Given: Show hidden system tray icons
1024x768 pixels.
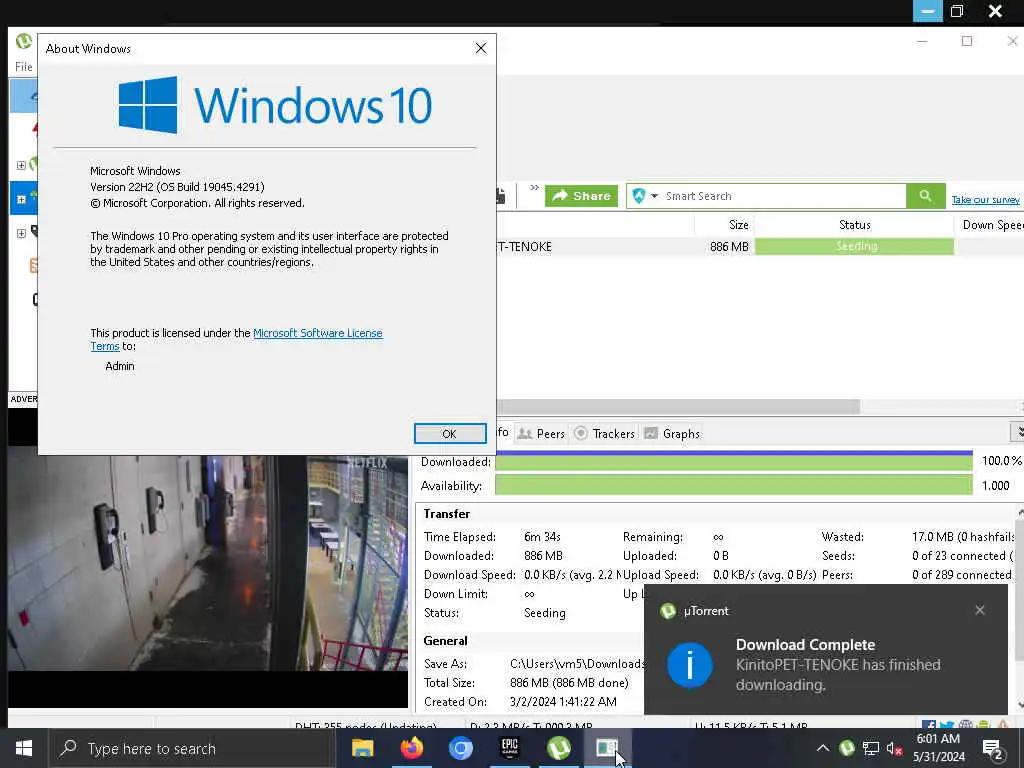Looking at the screenshot, I should coord(823,748).
